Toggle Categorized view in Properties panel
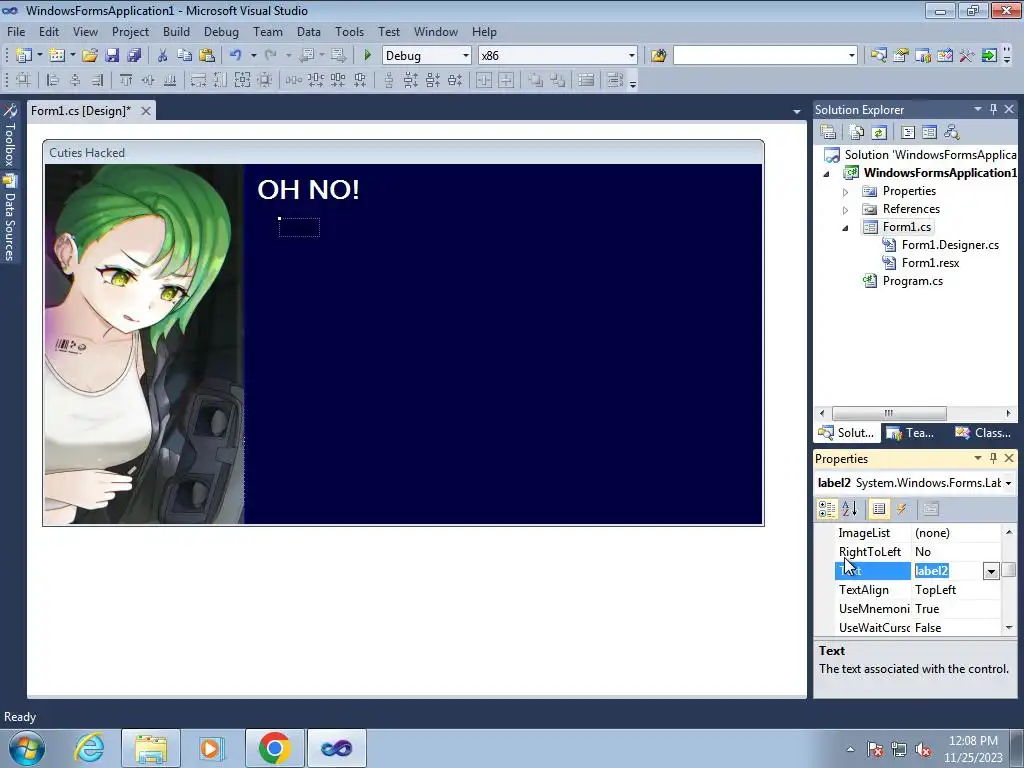The height and width of the screenshot is (768, 1024). (827, 509)
